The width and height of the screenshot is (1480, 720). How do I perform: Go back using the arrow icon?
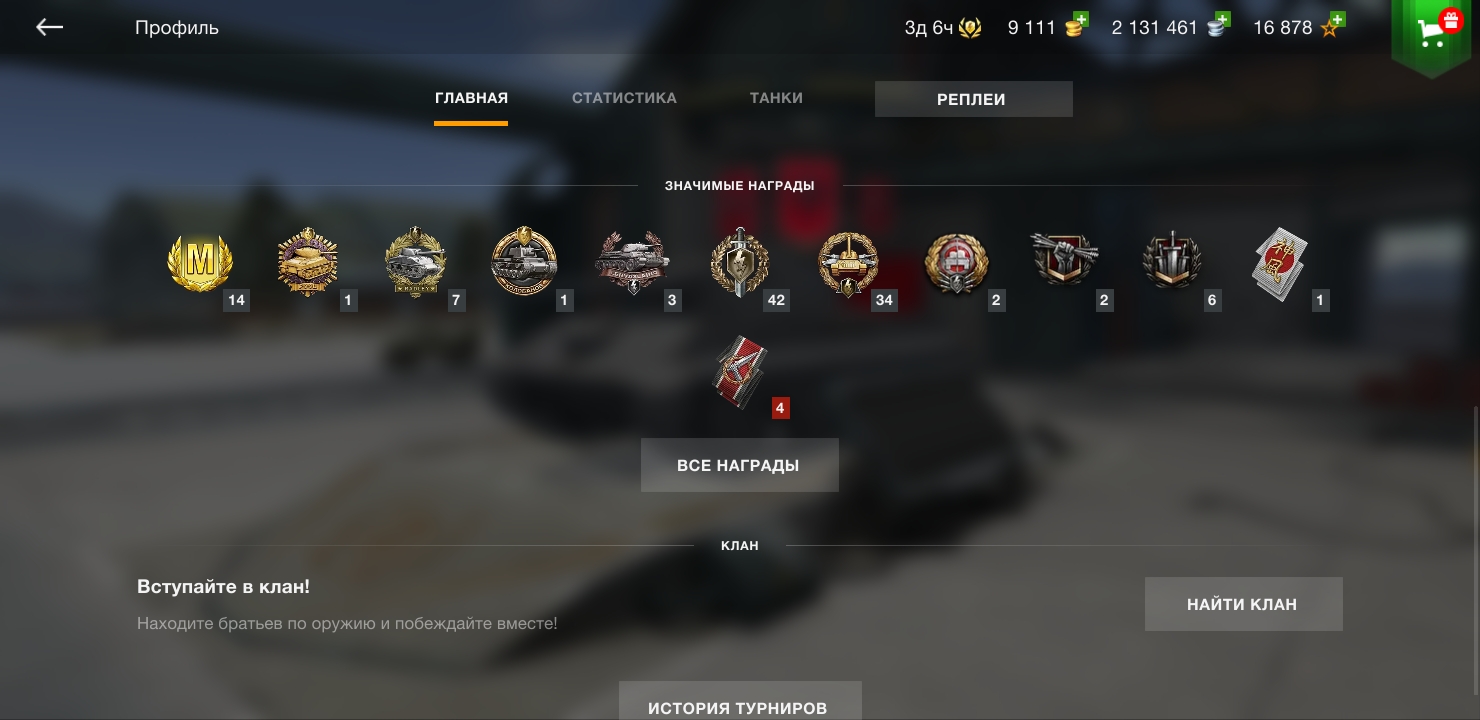pos(49,28)
